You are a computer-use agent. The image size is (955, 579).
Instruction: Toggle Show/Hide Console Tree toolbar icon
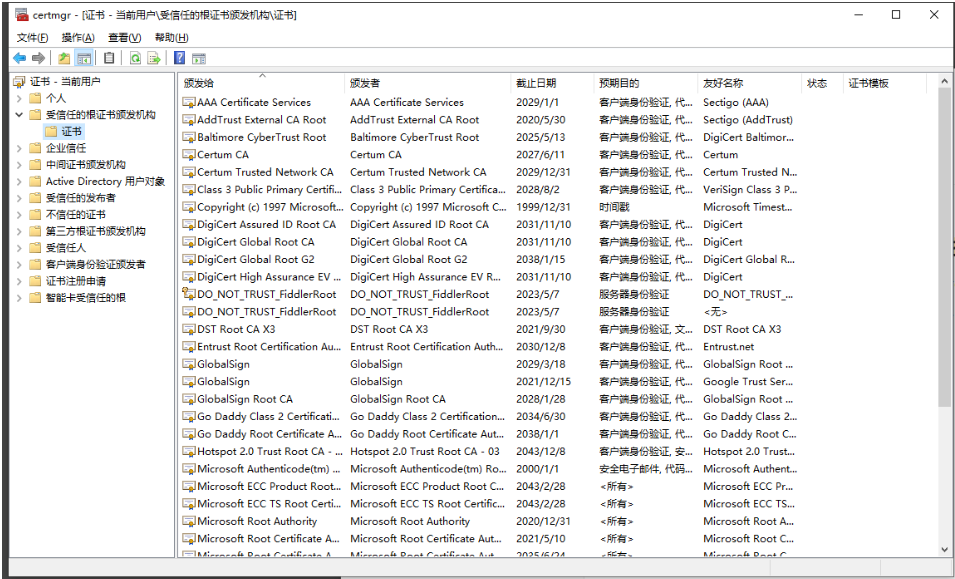84,58
